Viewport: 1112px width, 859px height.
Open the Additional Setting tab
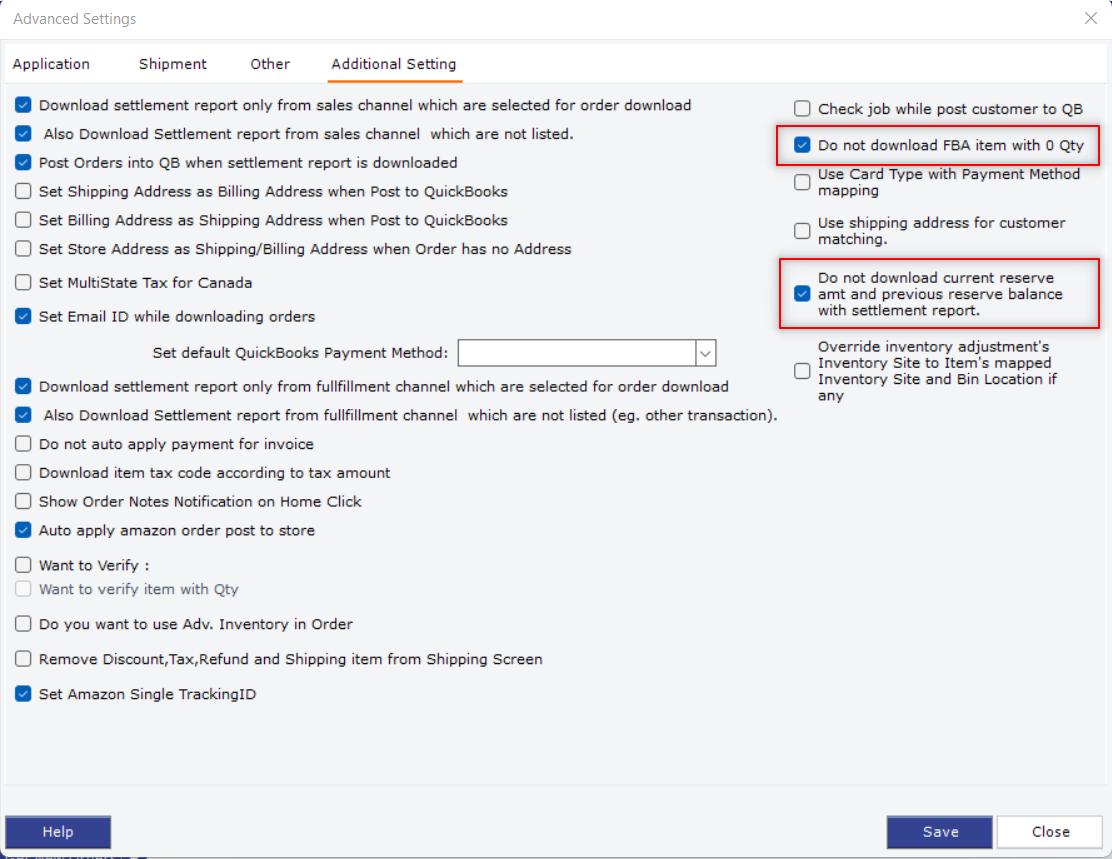point(394,64)
